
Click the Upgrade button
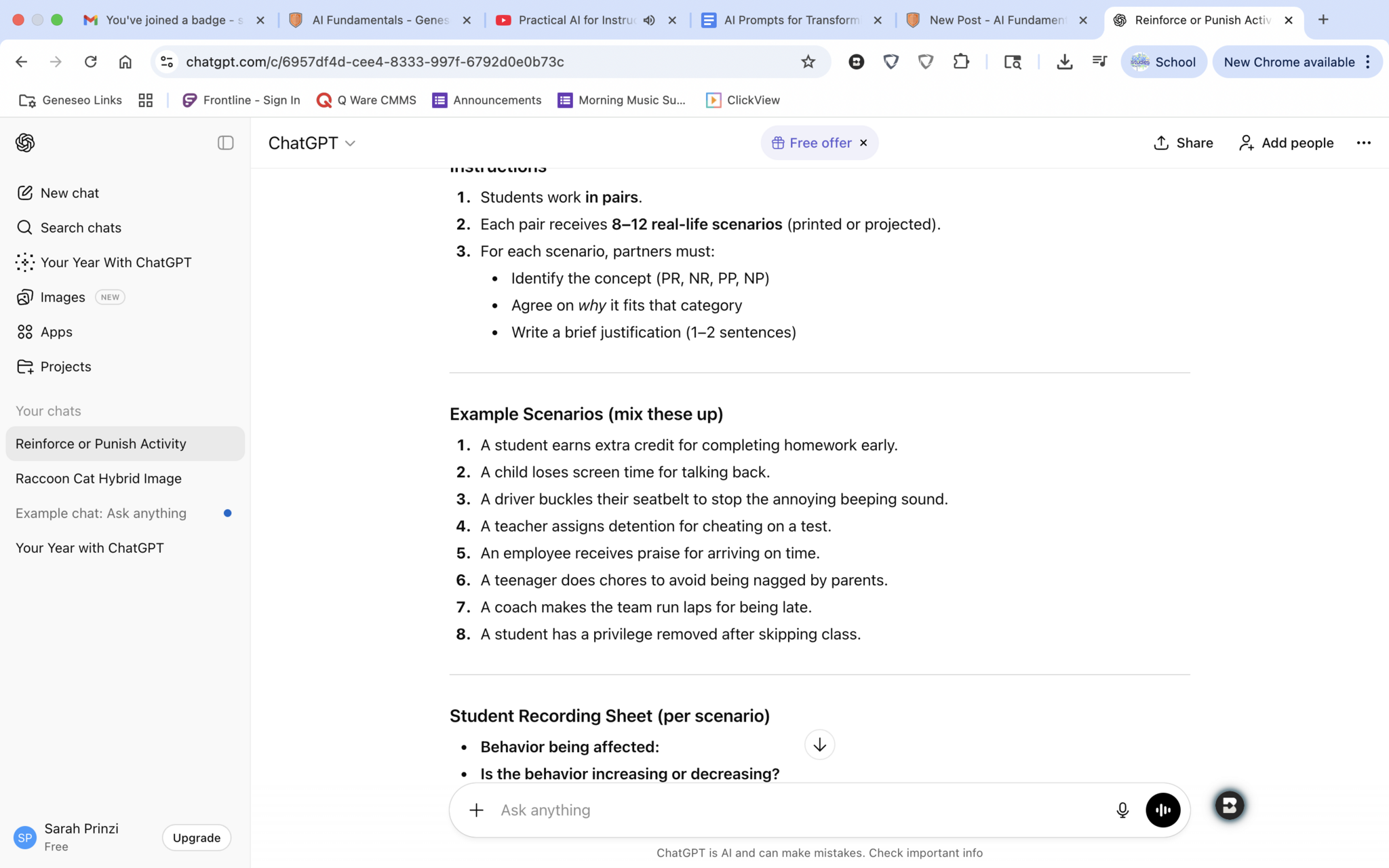(196, 838)
